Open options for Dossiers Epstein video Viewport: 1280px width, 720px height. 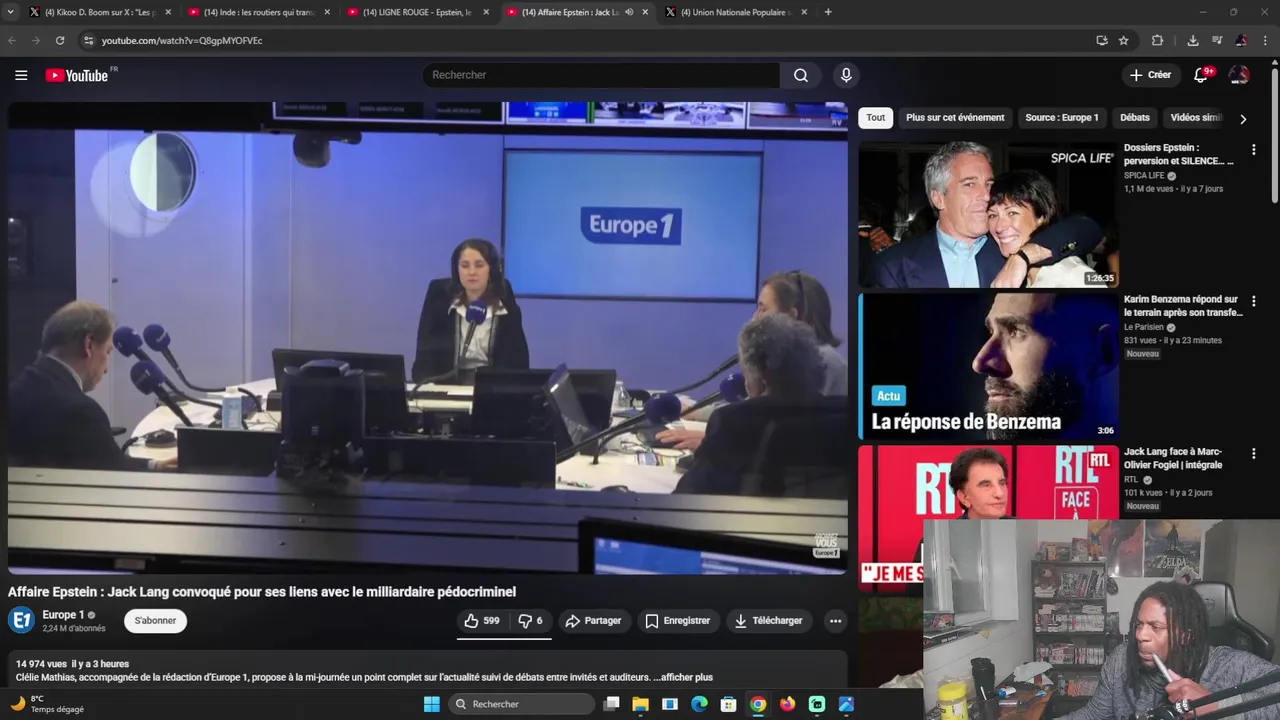(1253, 149)
